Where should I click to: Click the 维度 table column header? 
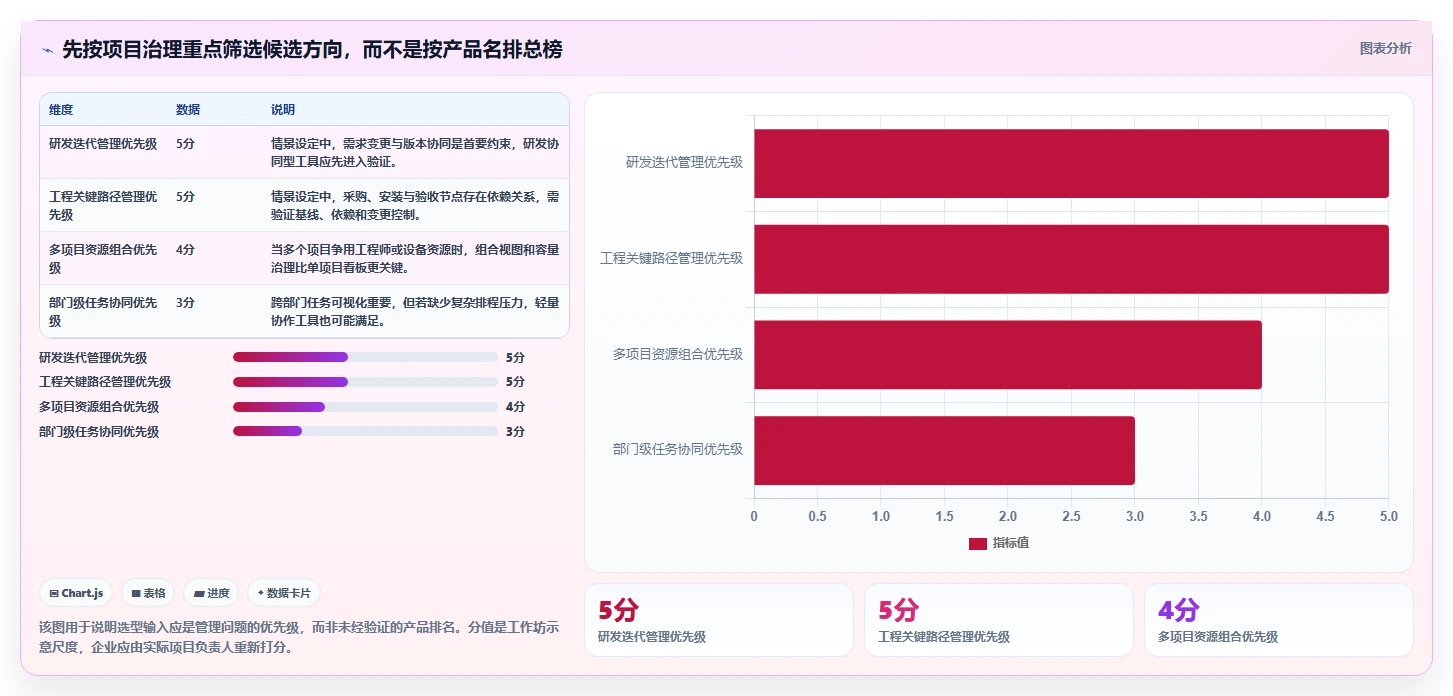tap(61, 110)
